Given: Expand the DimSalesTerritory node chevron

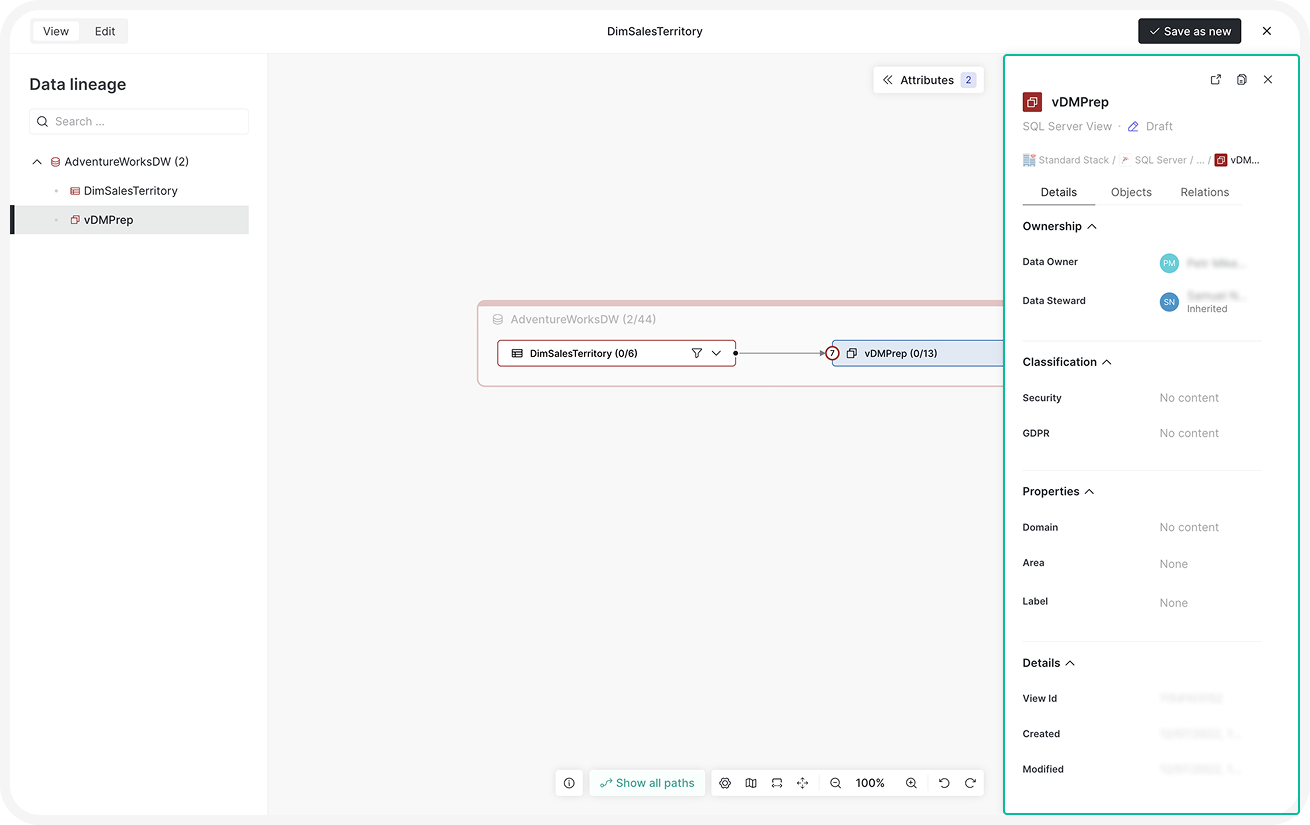Looking at the screenshot, I should [x=716, y=353].
